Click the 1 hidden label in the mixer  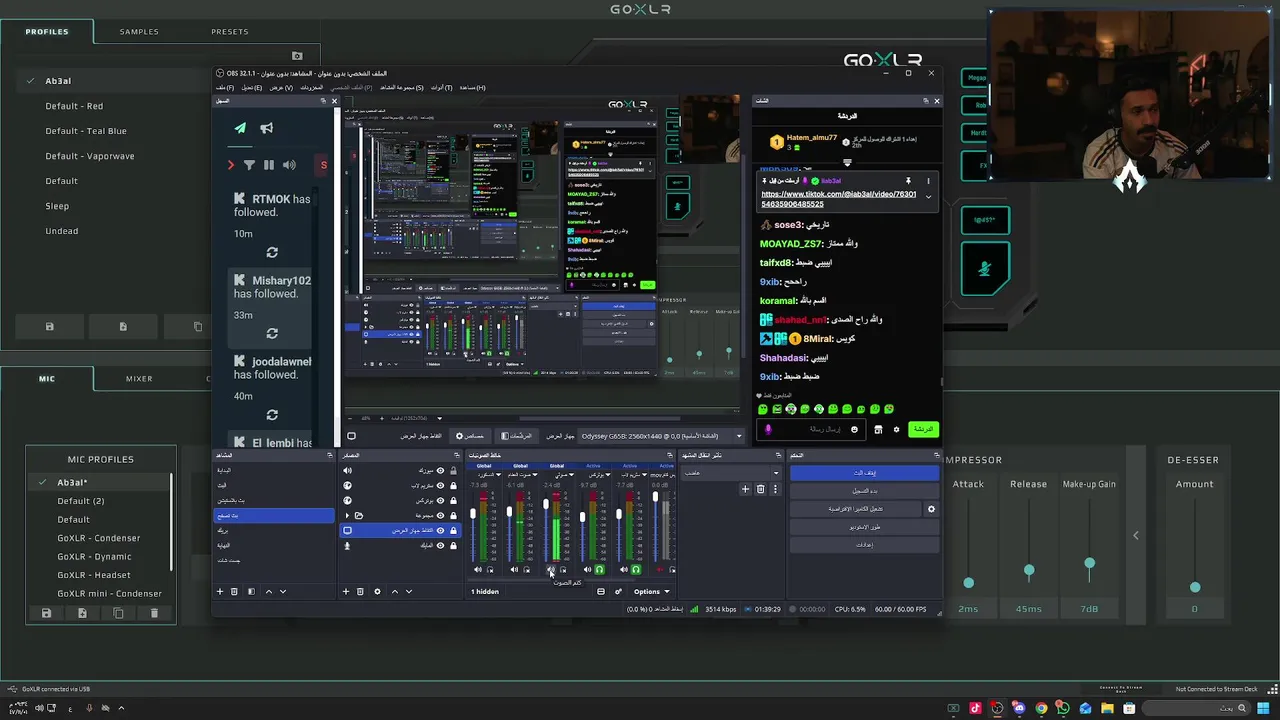[485, 591]
